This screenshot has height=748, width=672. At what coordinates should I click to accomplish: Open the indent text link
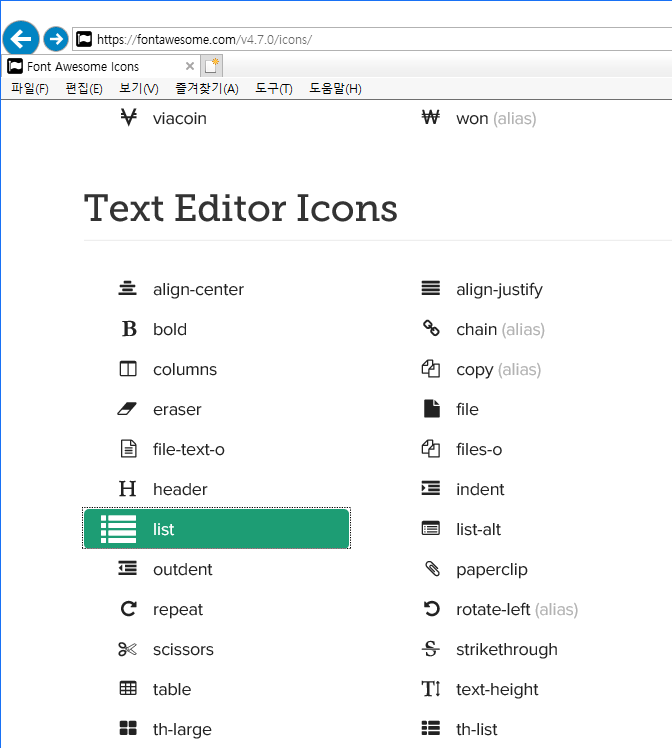[480, 489]
